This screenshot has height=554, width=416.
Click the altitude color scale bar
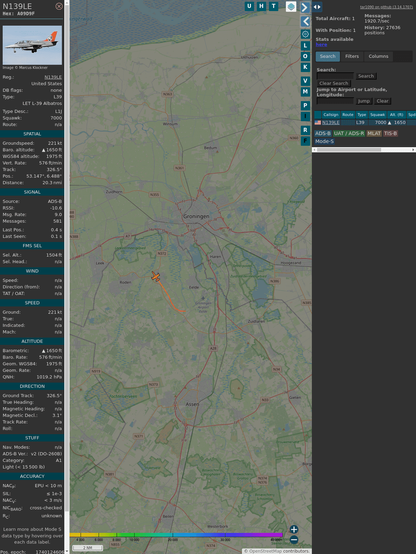click(x=176, y=535)
